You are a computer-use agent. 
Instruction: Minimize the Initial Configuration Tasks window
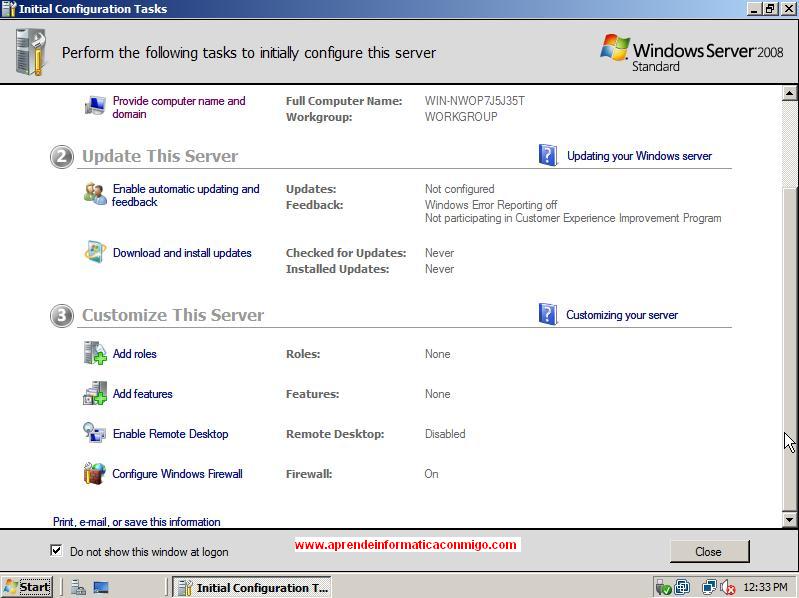(755, 9)
